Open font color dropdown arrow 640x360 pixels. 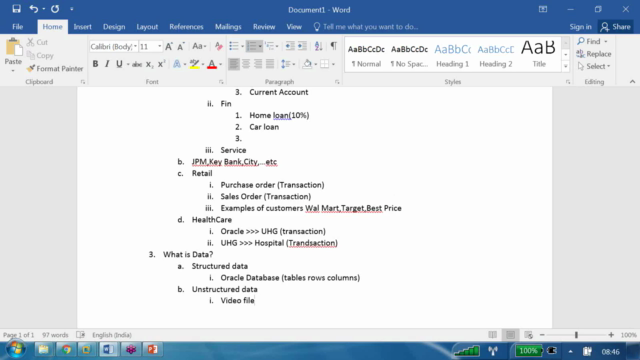pyautogui.click(x=220, y=64)
